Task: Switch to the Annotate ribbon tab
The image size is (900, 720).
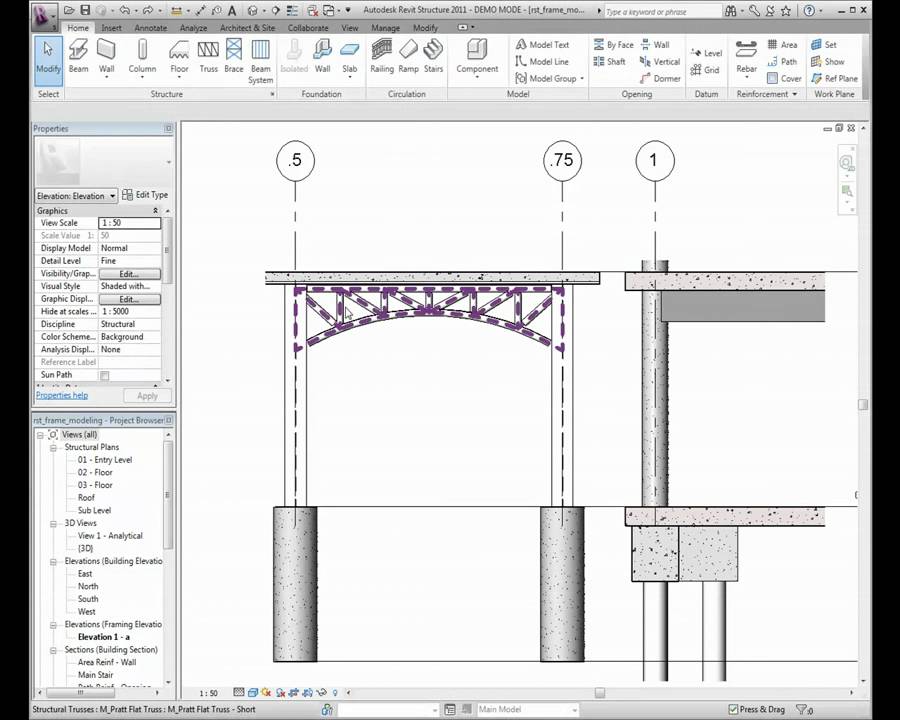Action: coord(149,28)
